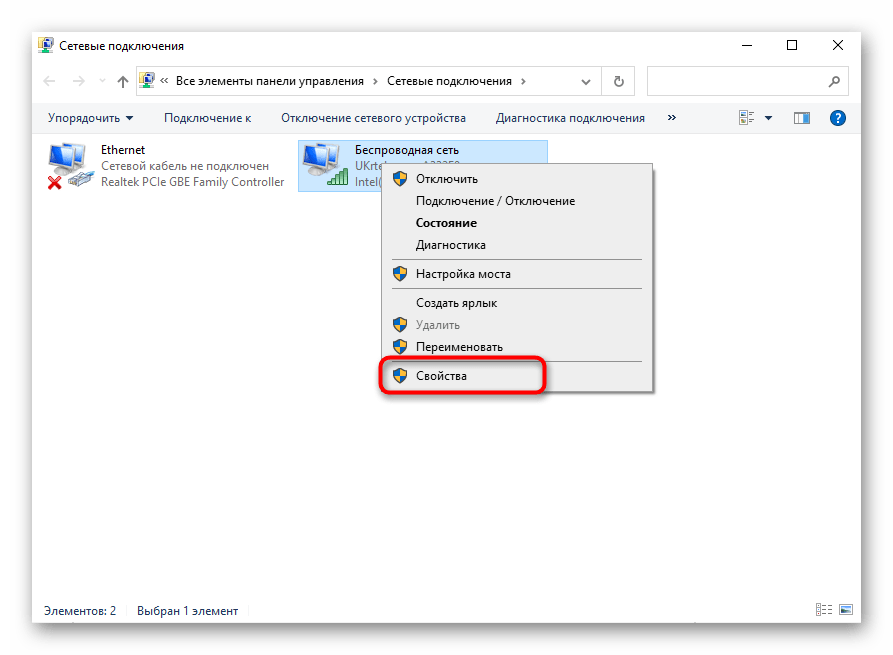Open the Упорядочить dropdown menu

tap(90, 118)
